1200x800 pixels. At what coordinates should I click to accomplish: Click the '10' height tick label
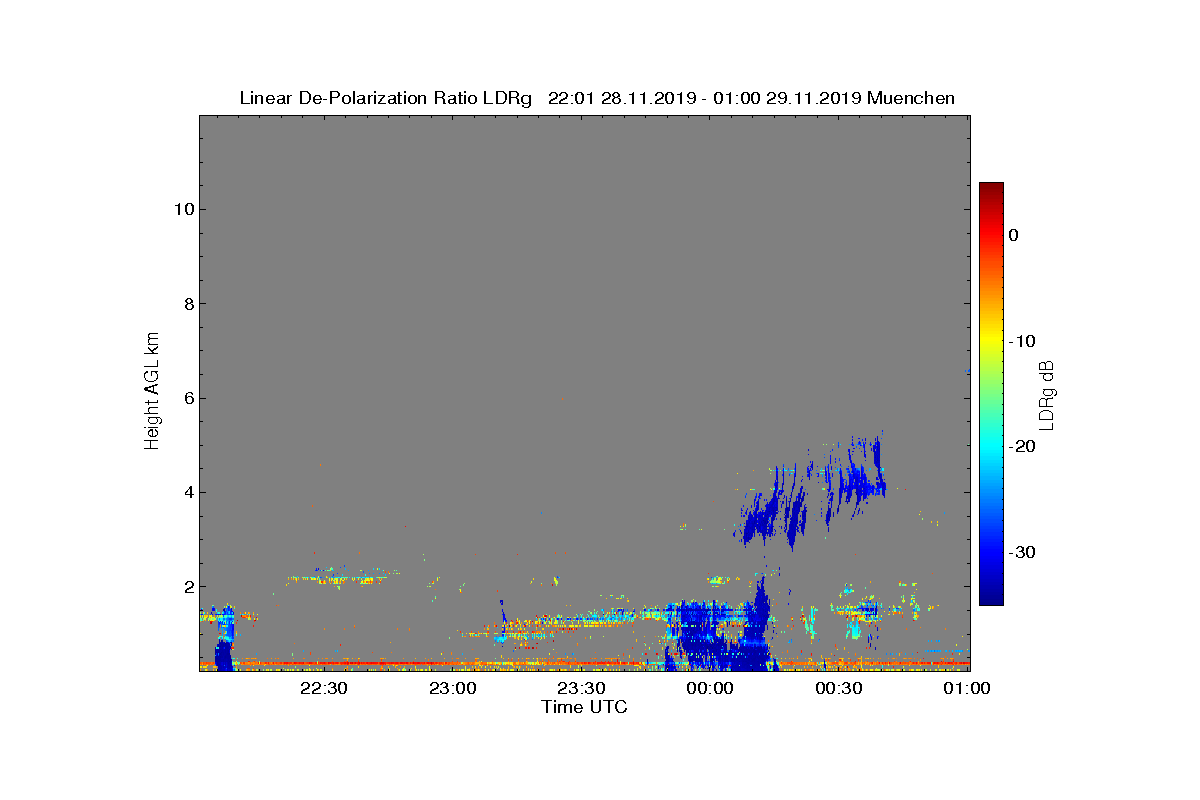(x=183, y=209)
